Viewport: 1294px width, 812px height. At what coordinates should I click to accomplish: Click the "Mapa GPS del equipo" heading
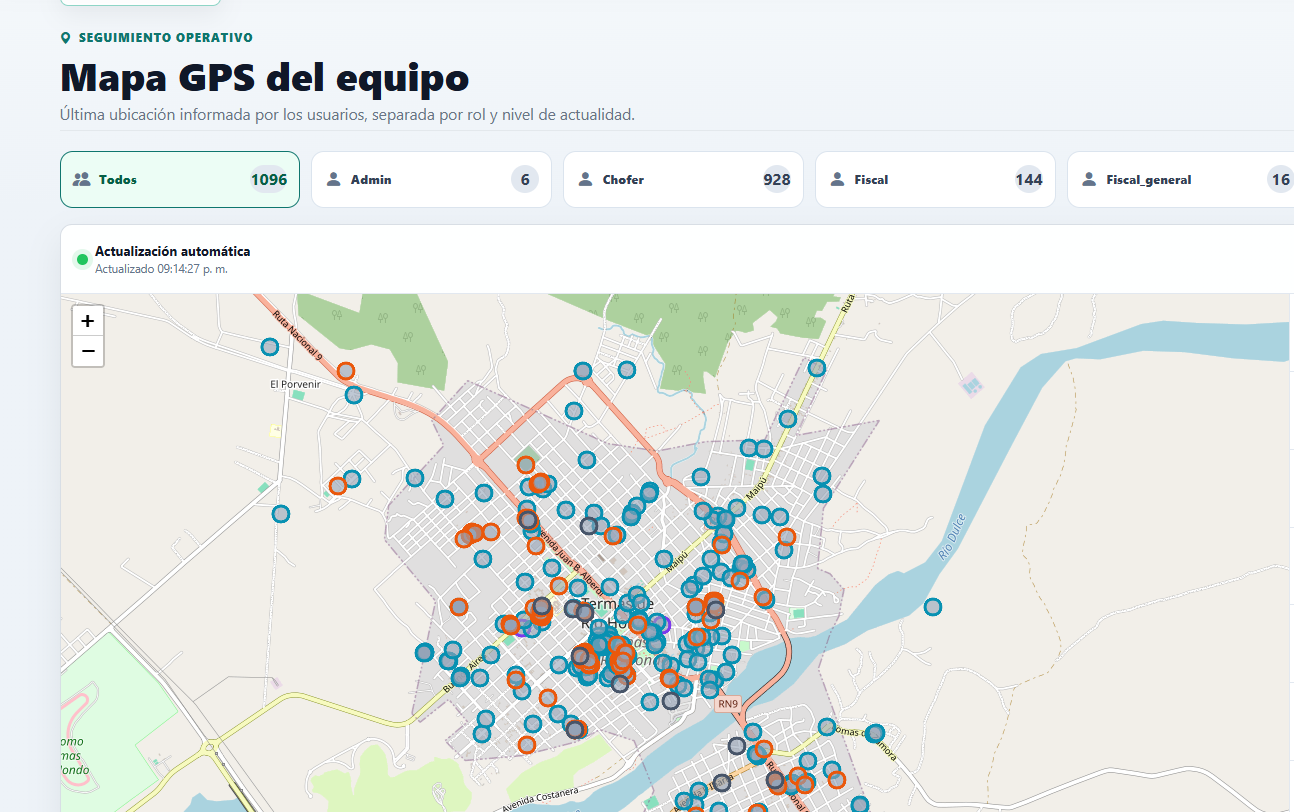coord(265,77)
